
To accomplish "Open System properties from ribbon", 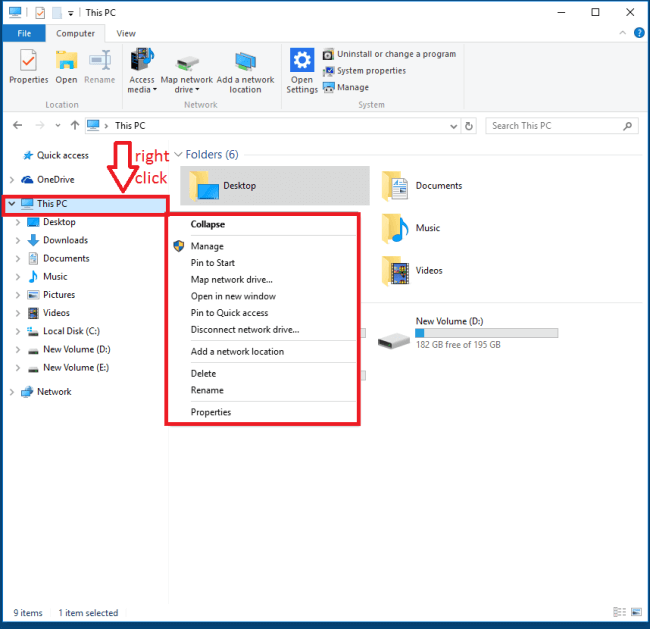I will 364,71.
